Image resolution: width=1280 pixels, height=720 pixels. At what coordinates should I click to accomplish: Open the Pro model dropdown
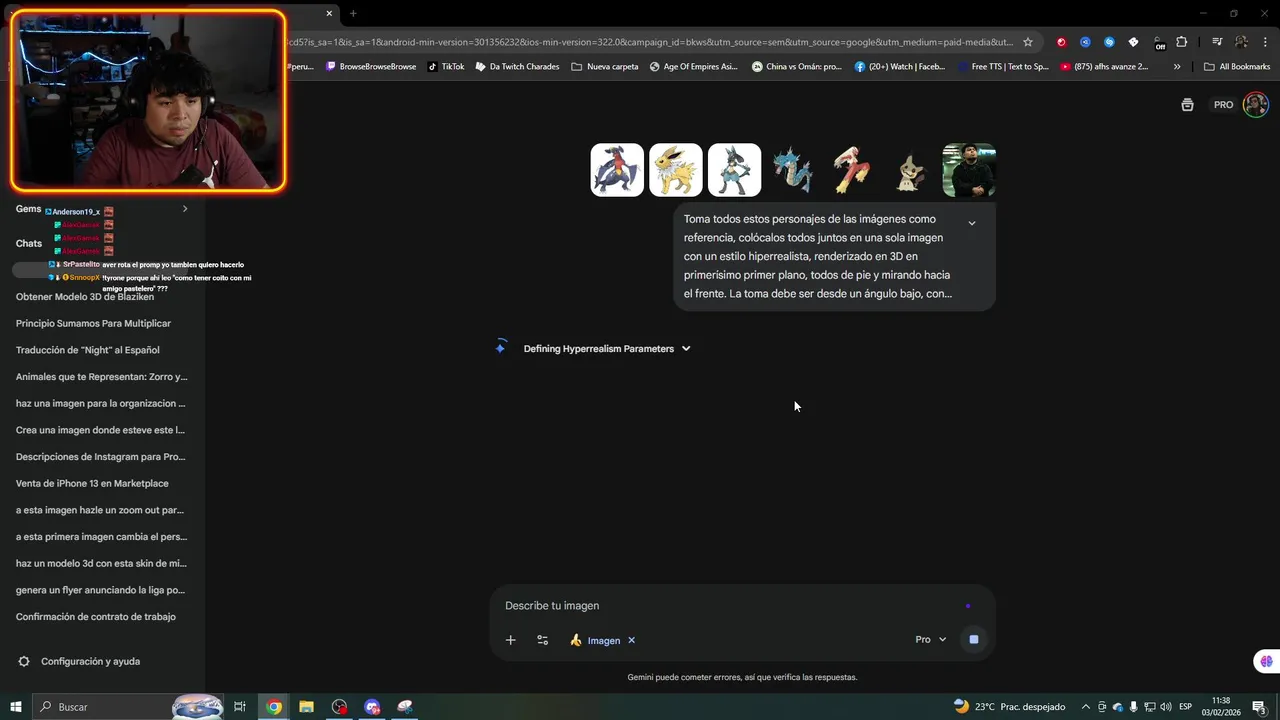(930, 640)
